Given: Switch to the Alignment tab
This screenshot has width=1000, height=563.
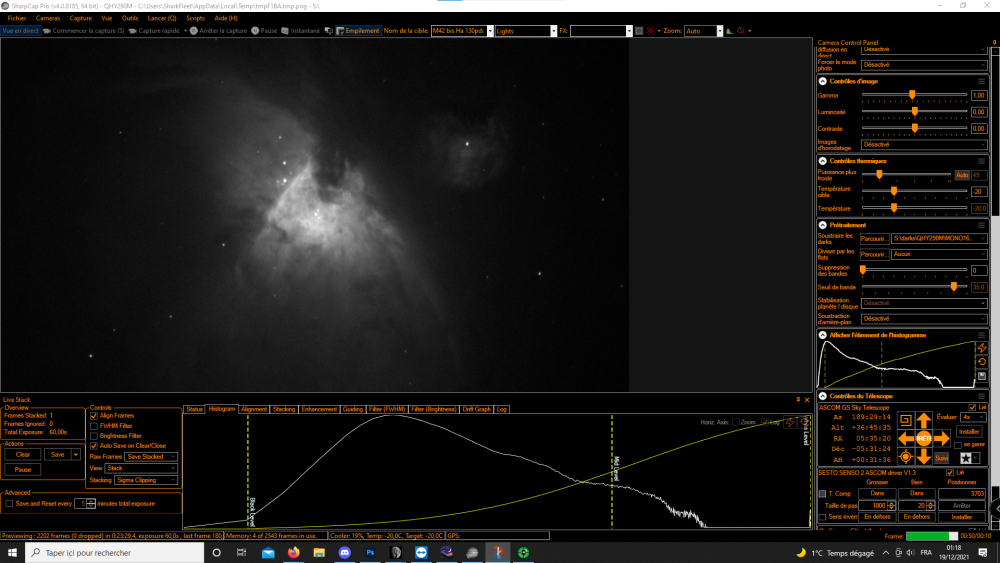Looking at the screenshot, I should pyautogui.click(x=254, y=409).
